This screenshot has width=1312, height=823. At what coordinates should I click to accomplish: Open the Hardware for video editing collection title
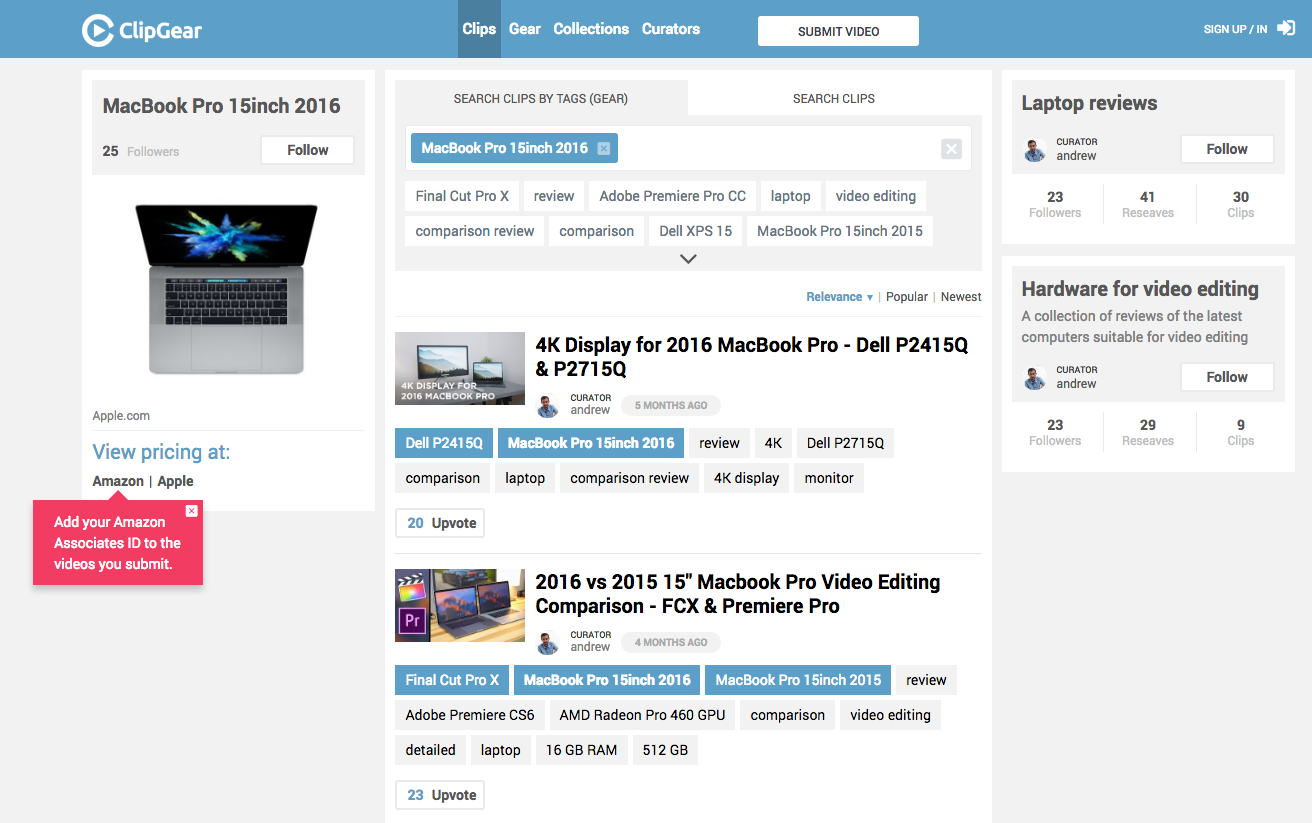(x=1140, y=289)
